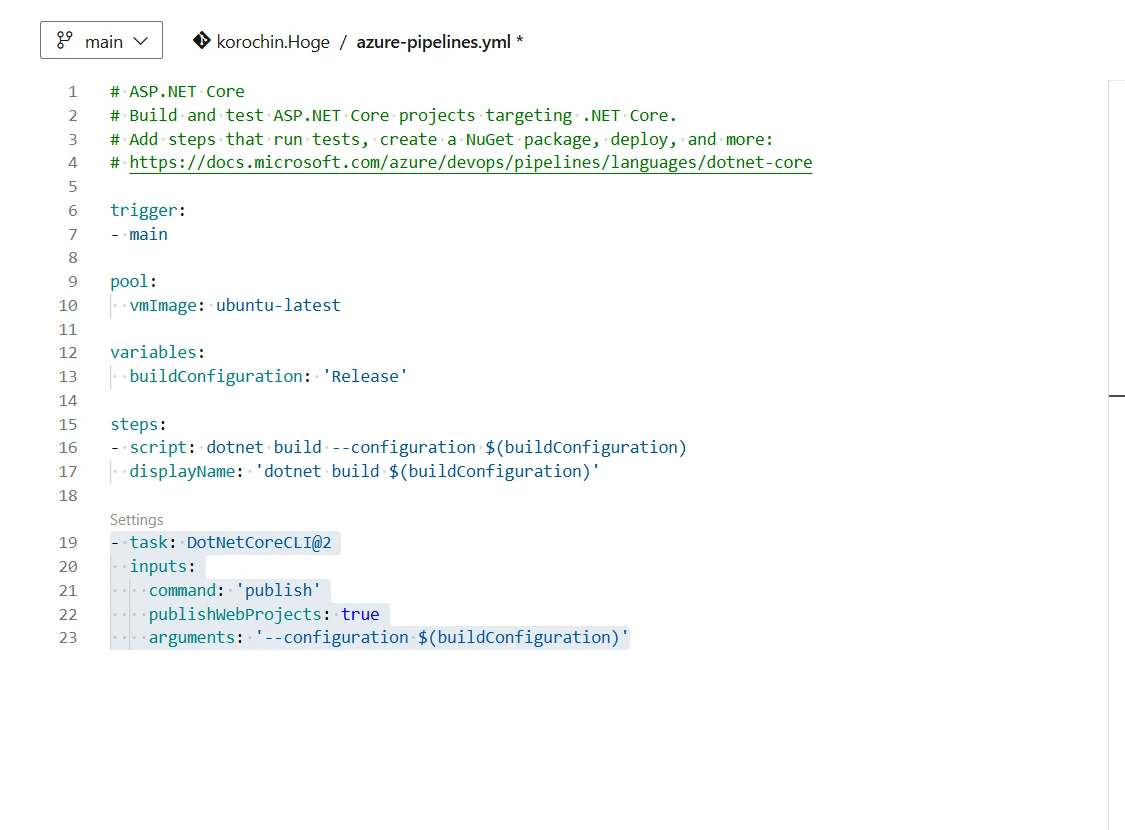This screenshot has width=1125, height=830.
Task: Place cursor on the steps keyword
Action: point(134,424)
